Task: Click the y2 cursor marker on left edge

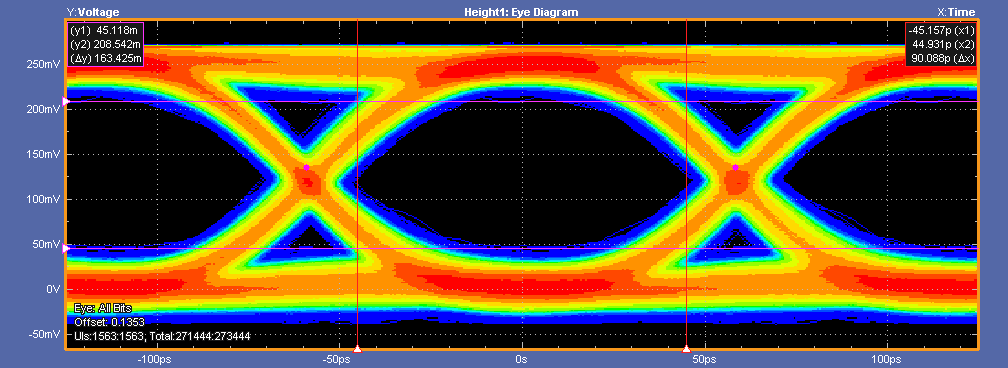Action: [65, 101]
